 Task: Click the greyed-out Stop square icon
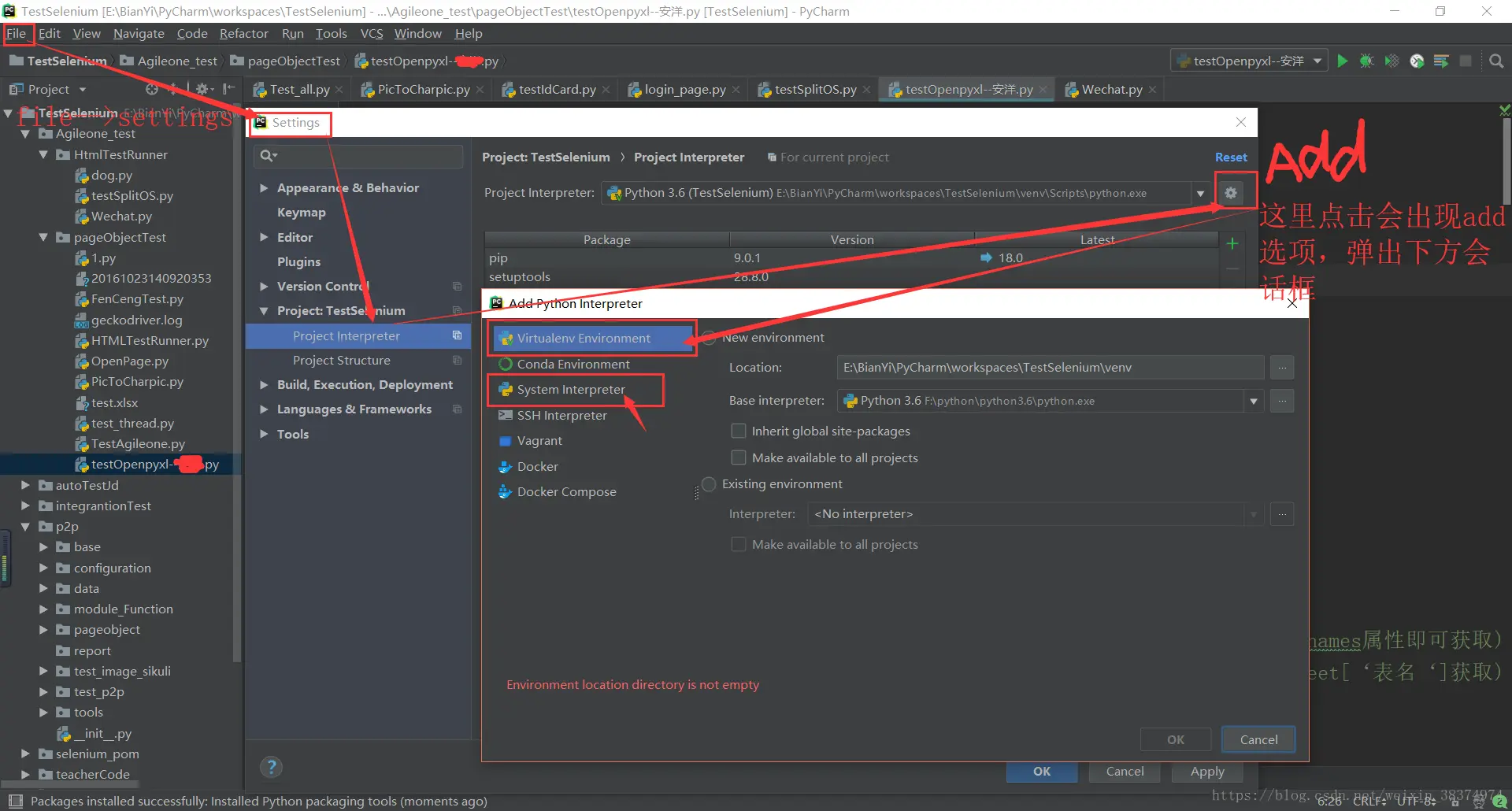1466,61
